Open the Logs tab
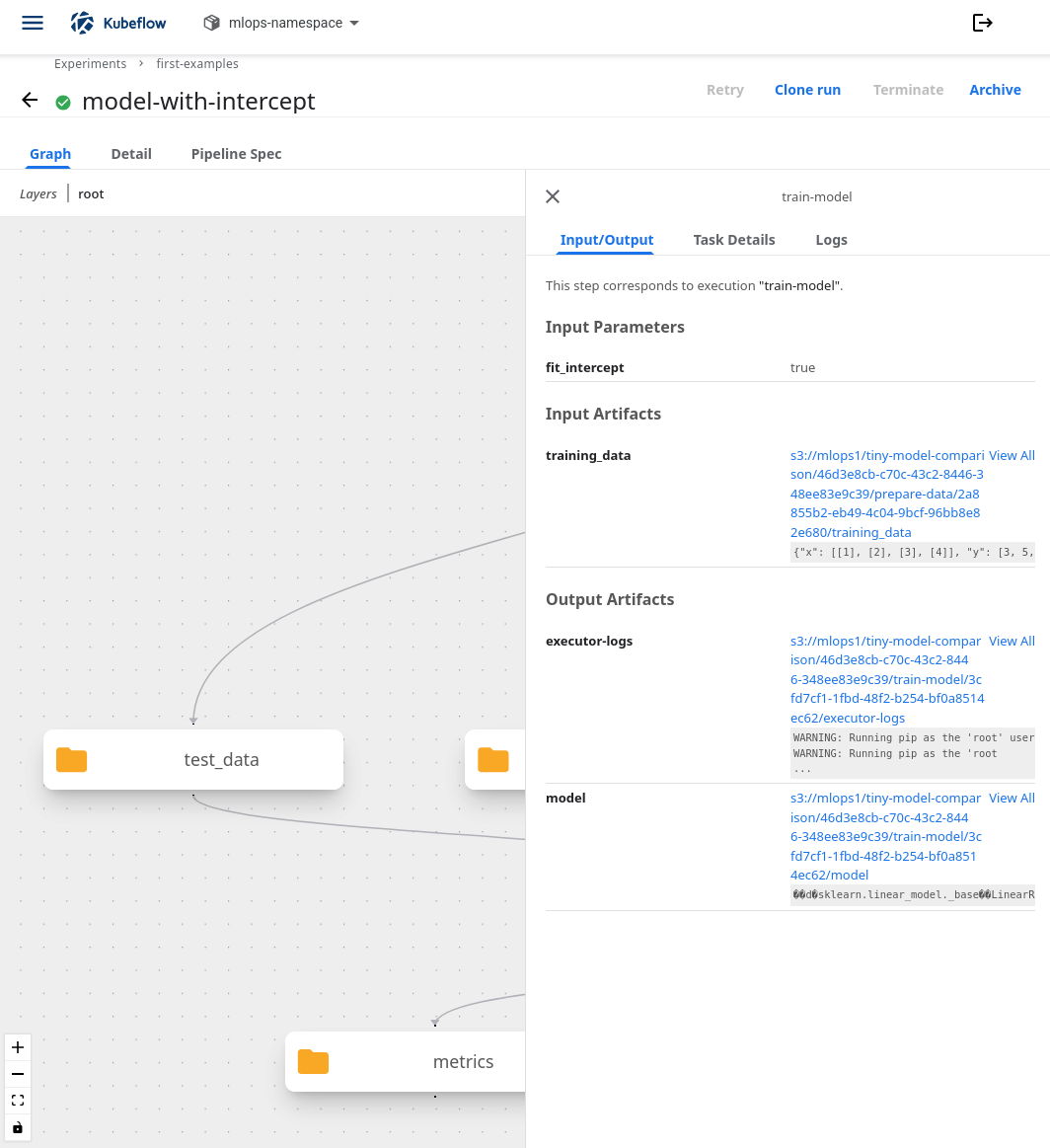Screen dimensions: 1050x1148 click(831, 240)
